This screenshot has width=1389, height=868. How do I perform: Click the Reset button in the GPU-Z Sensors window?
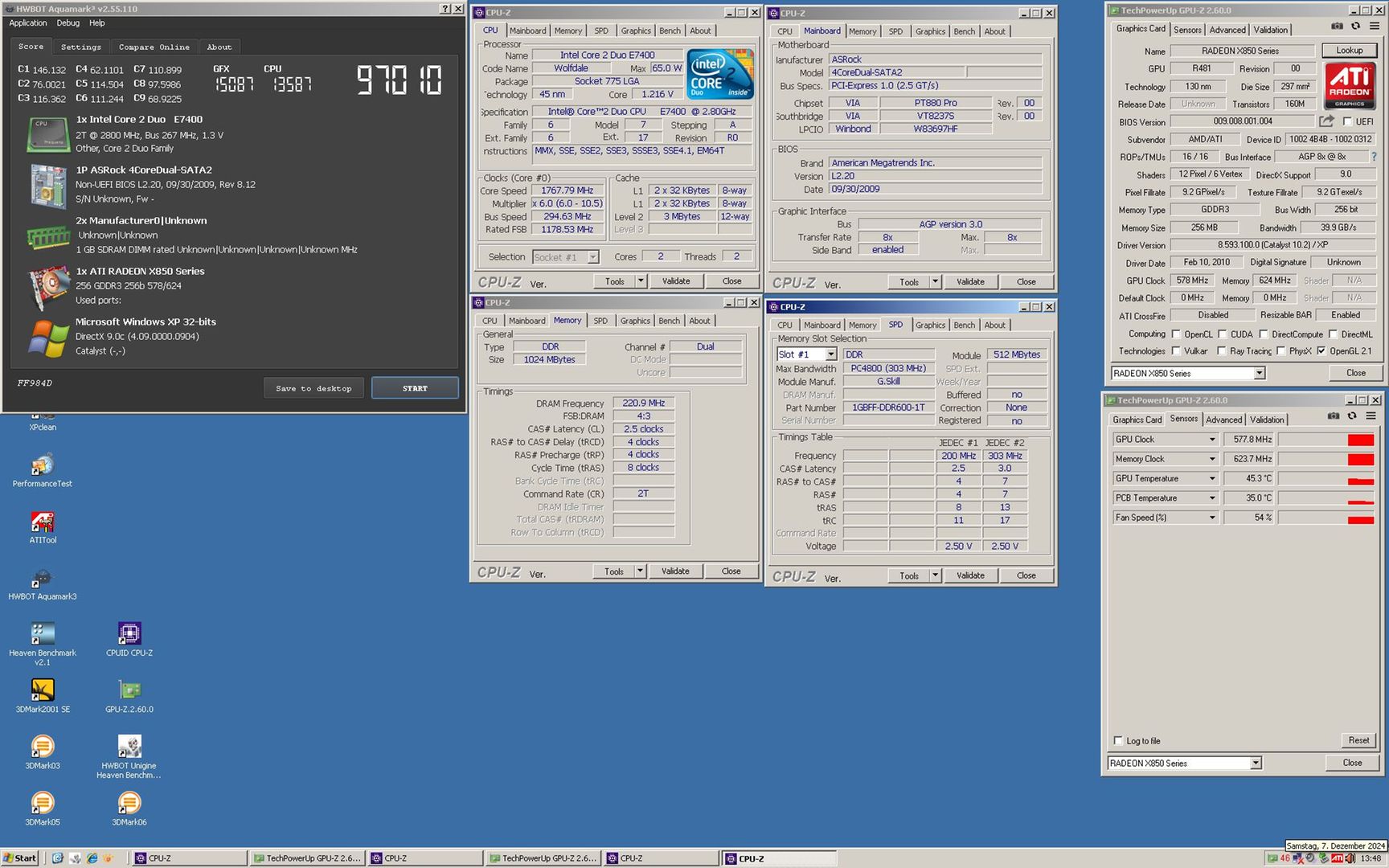click(x=1358, y=740)
